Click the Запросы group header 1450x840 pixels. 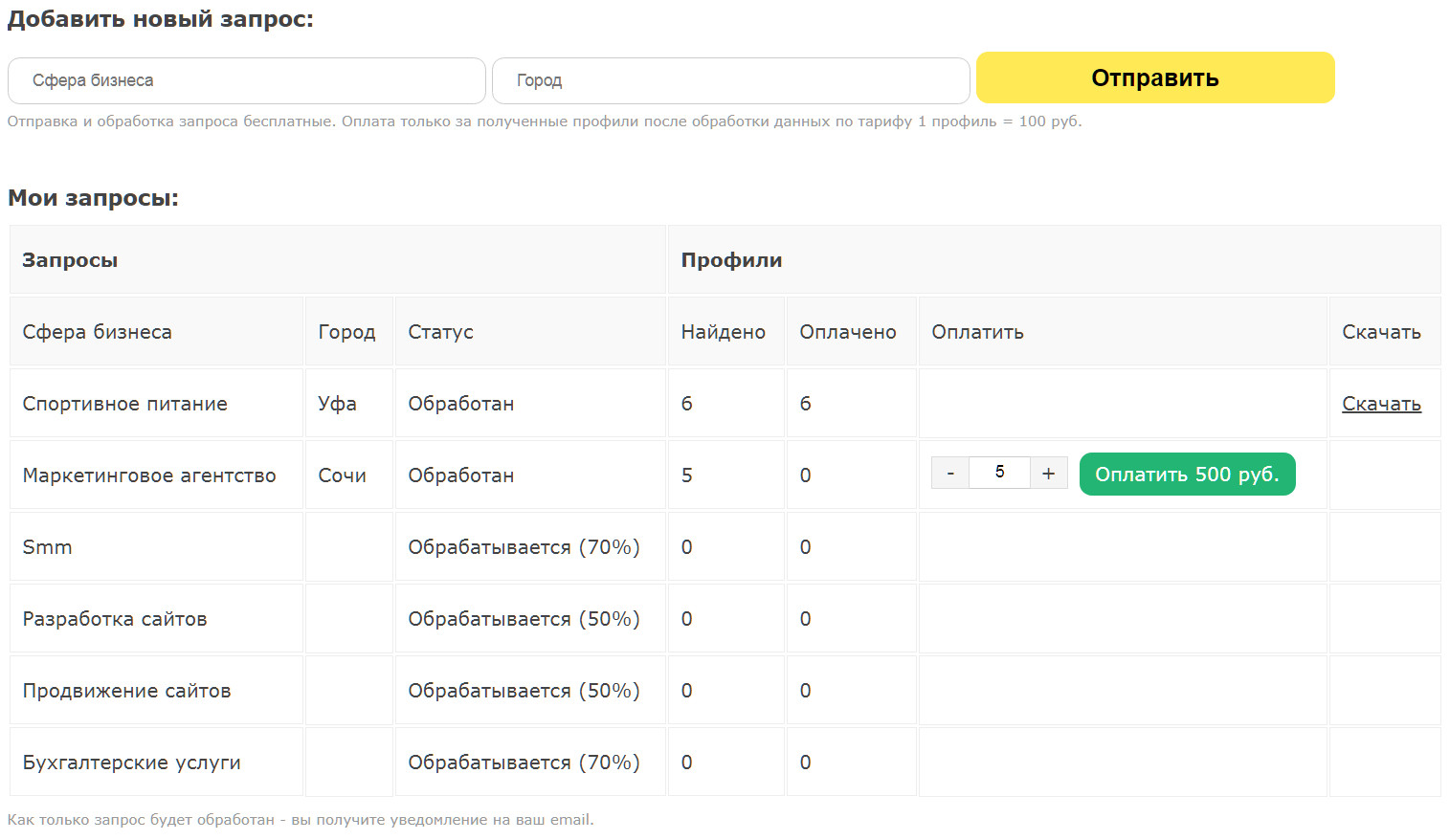[338, 260]
